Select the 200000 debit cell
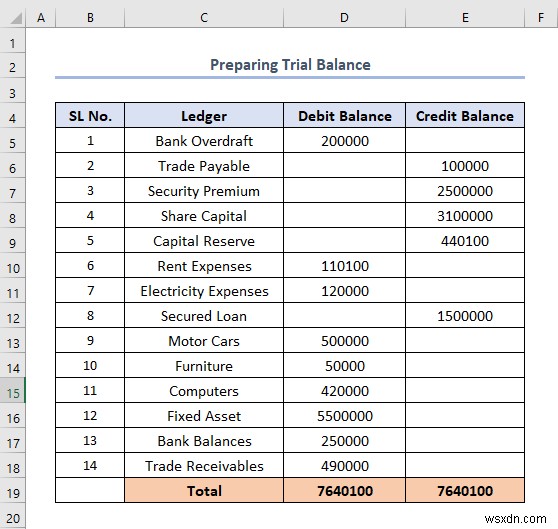Viewport: 558px width, 529px height. click(x=344, y=141)
